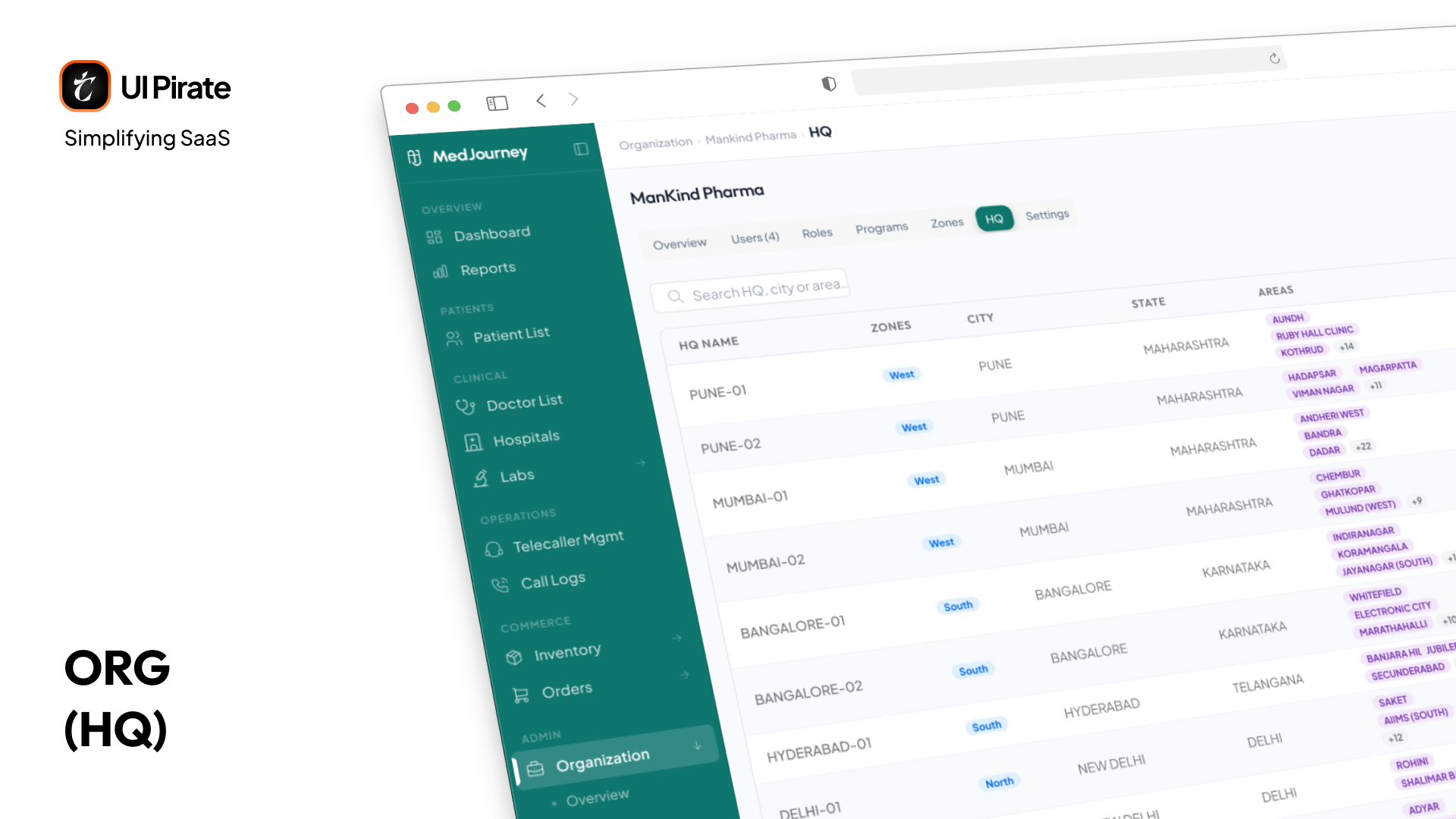This screenshot has width=1456, height=819.
Task: Click the CITY column header
Action: click(980, 318)
